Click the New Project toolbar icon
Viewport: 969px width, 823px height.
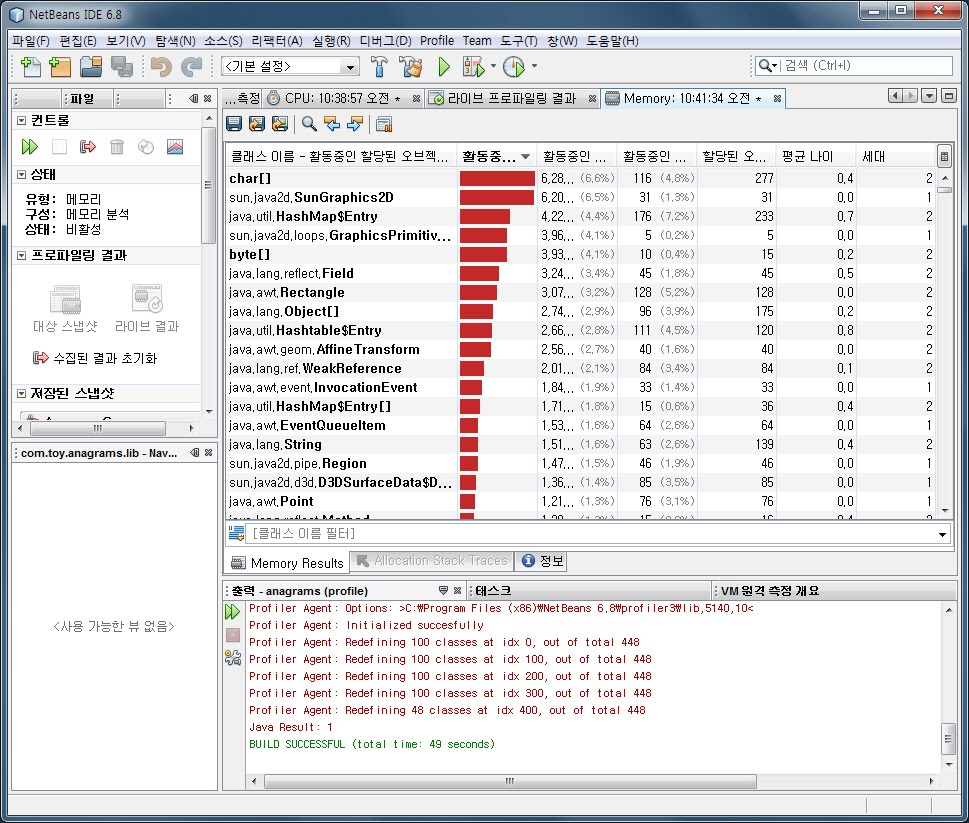pyautogui.click(x=60, y=66)
